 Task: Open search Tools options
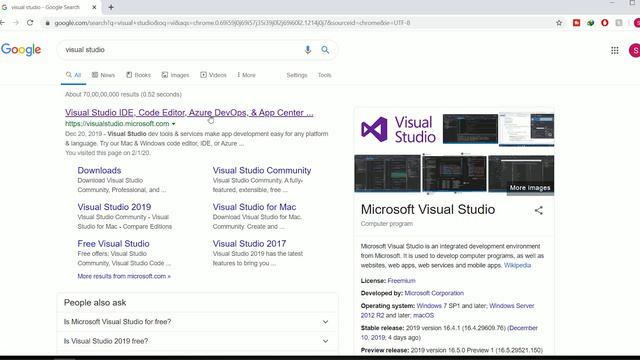pyautogui.click(x=324, y=75)
